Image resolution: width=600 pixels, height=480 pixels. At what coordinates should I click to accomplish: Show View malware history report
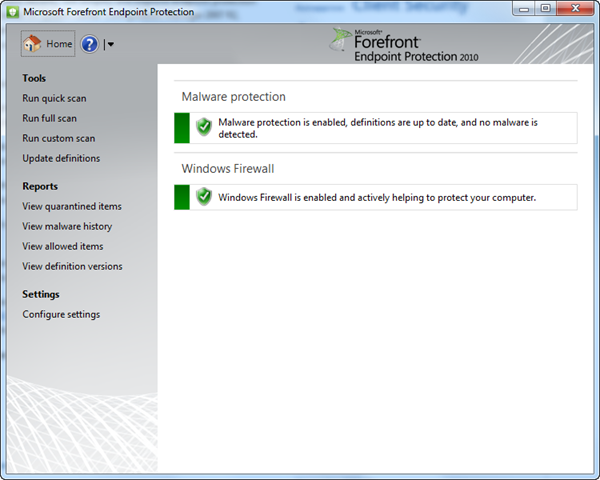pyautogui.click(x=67, y=226)
